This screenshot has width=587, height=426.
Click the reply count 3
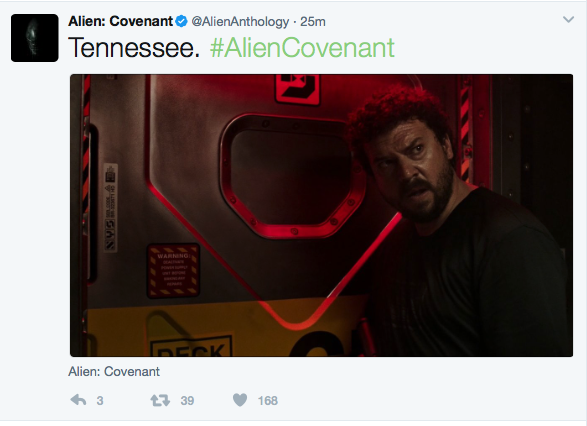pos(100,401)
